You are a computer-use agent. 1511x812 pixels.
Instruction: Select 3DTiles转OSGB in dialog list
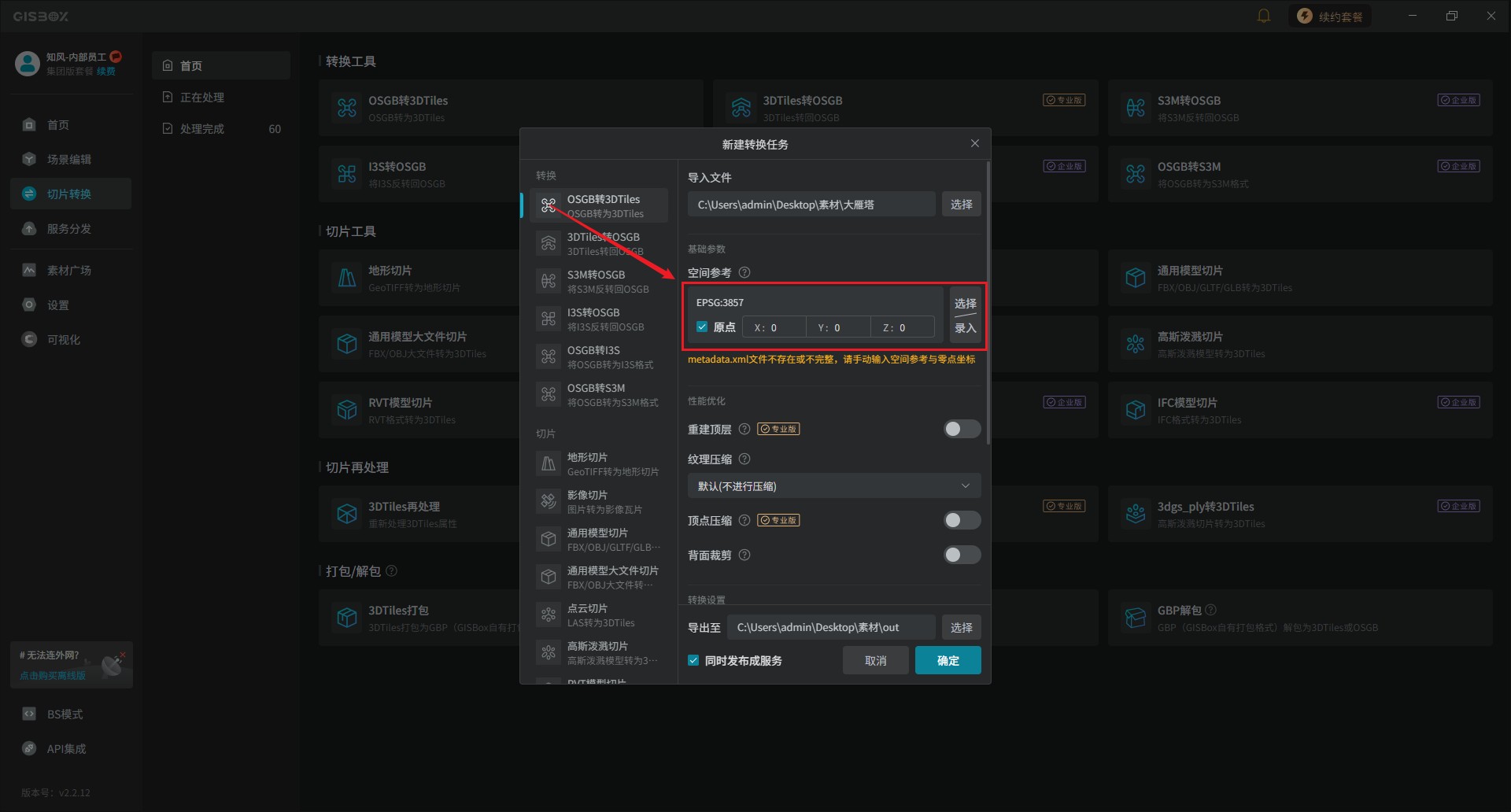click(599, 244)
